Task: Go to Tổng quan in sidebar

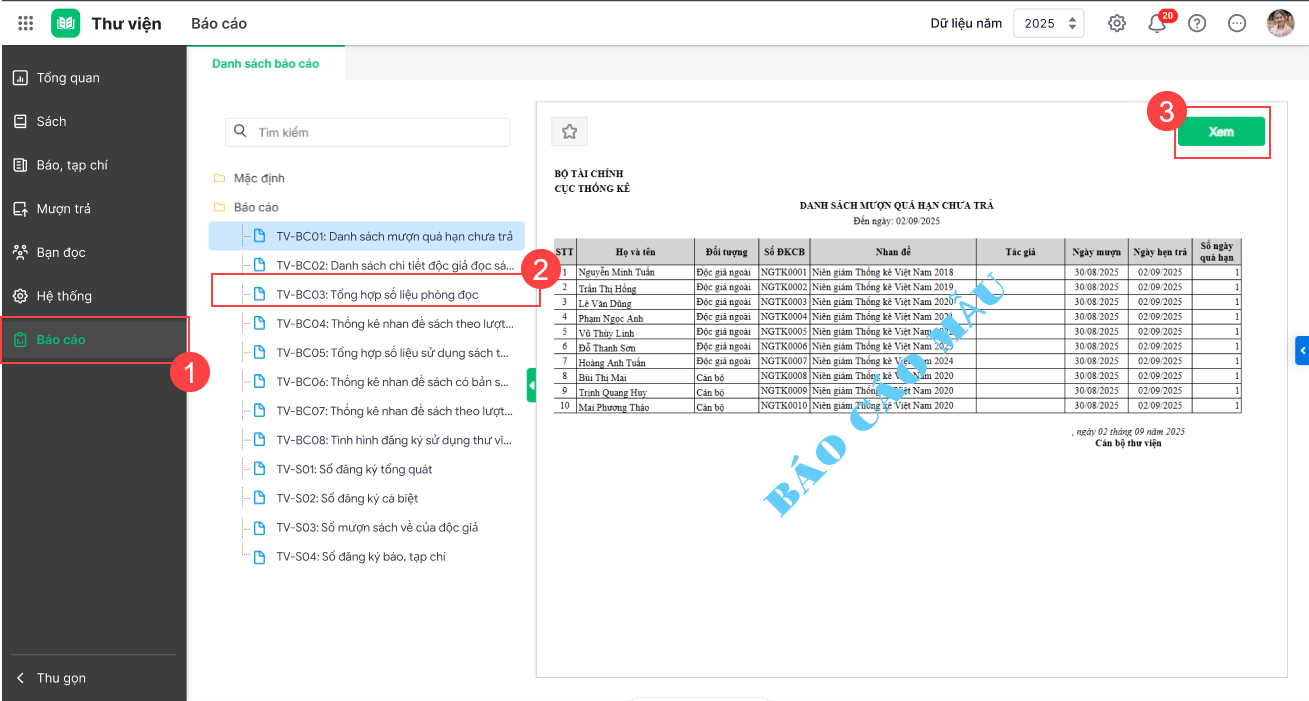Action: [93, 78]
